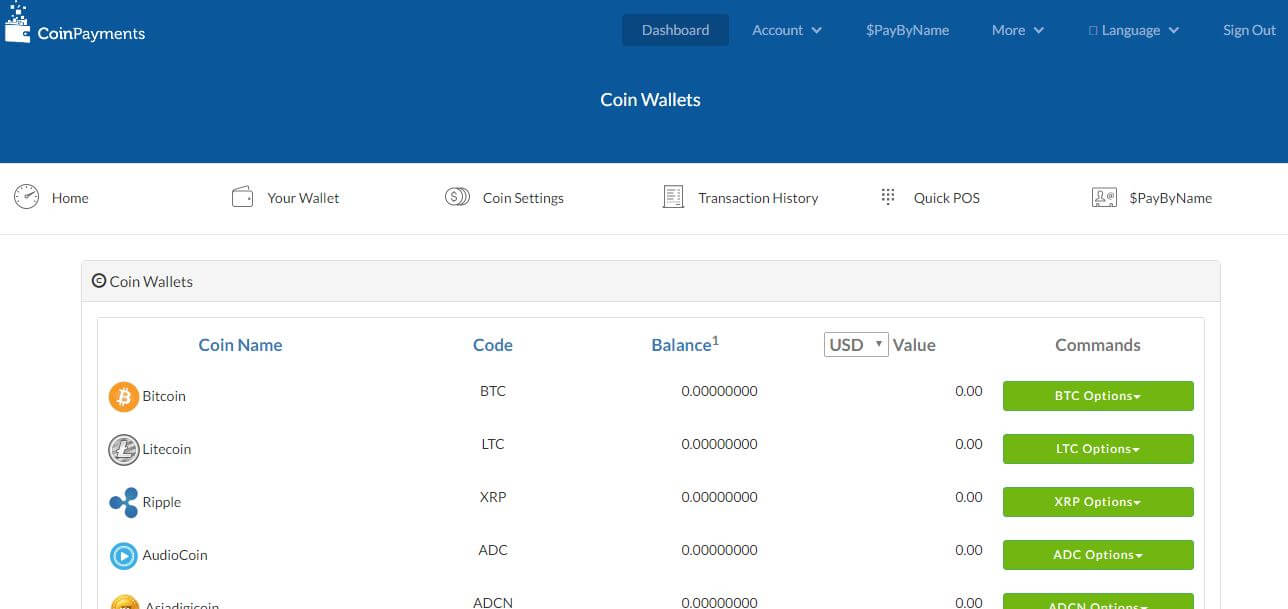This screenshot has width=1288, height=609.
Task: Click the Coin Wallets panel header icon
Action: click(x=99, y=281)
